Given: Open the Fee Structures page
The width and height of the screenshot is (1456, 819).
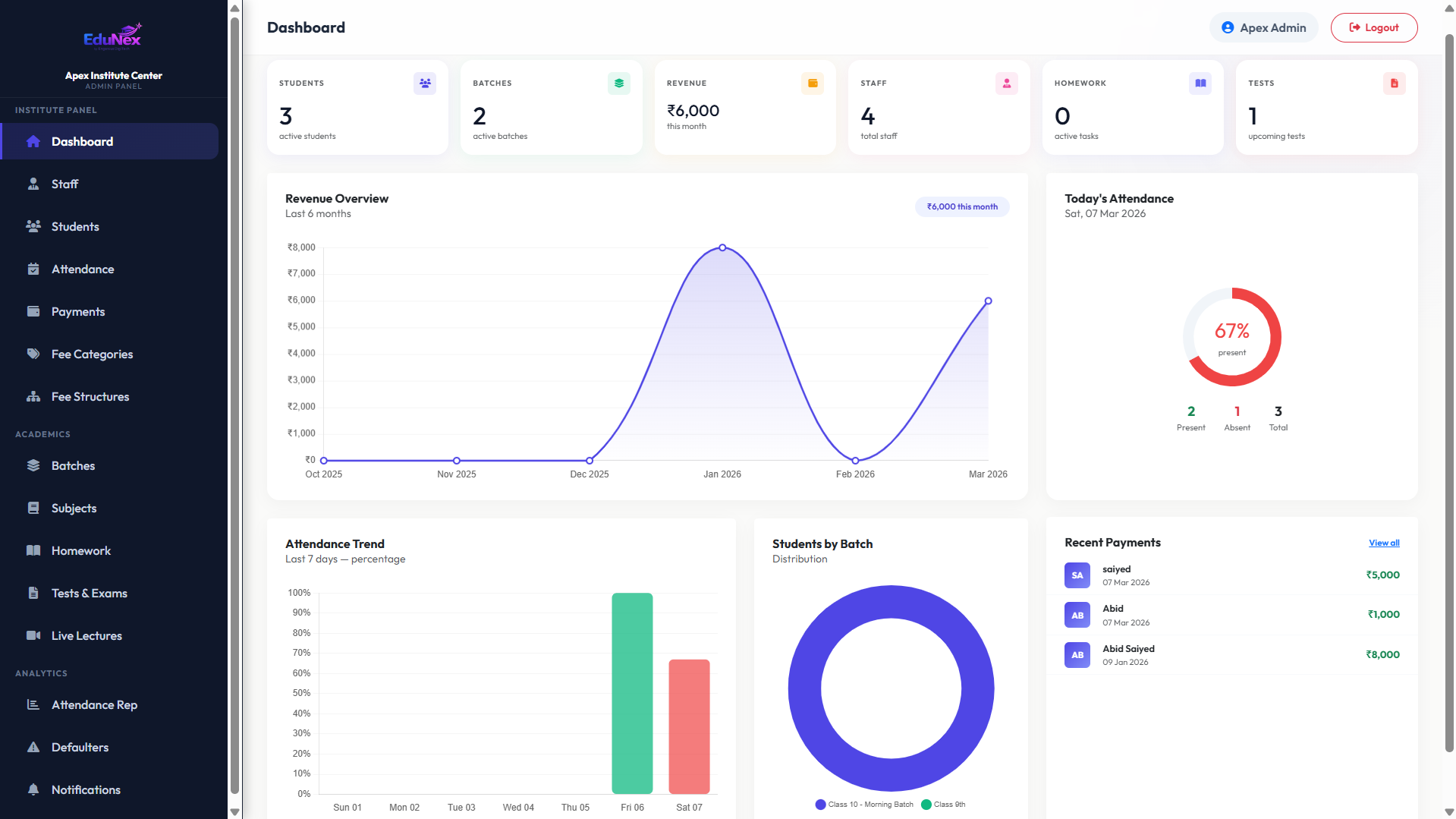Looking at the screenshot, I should (90, 397).
